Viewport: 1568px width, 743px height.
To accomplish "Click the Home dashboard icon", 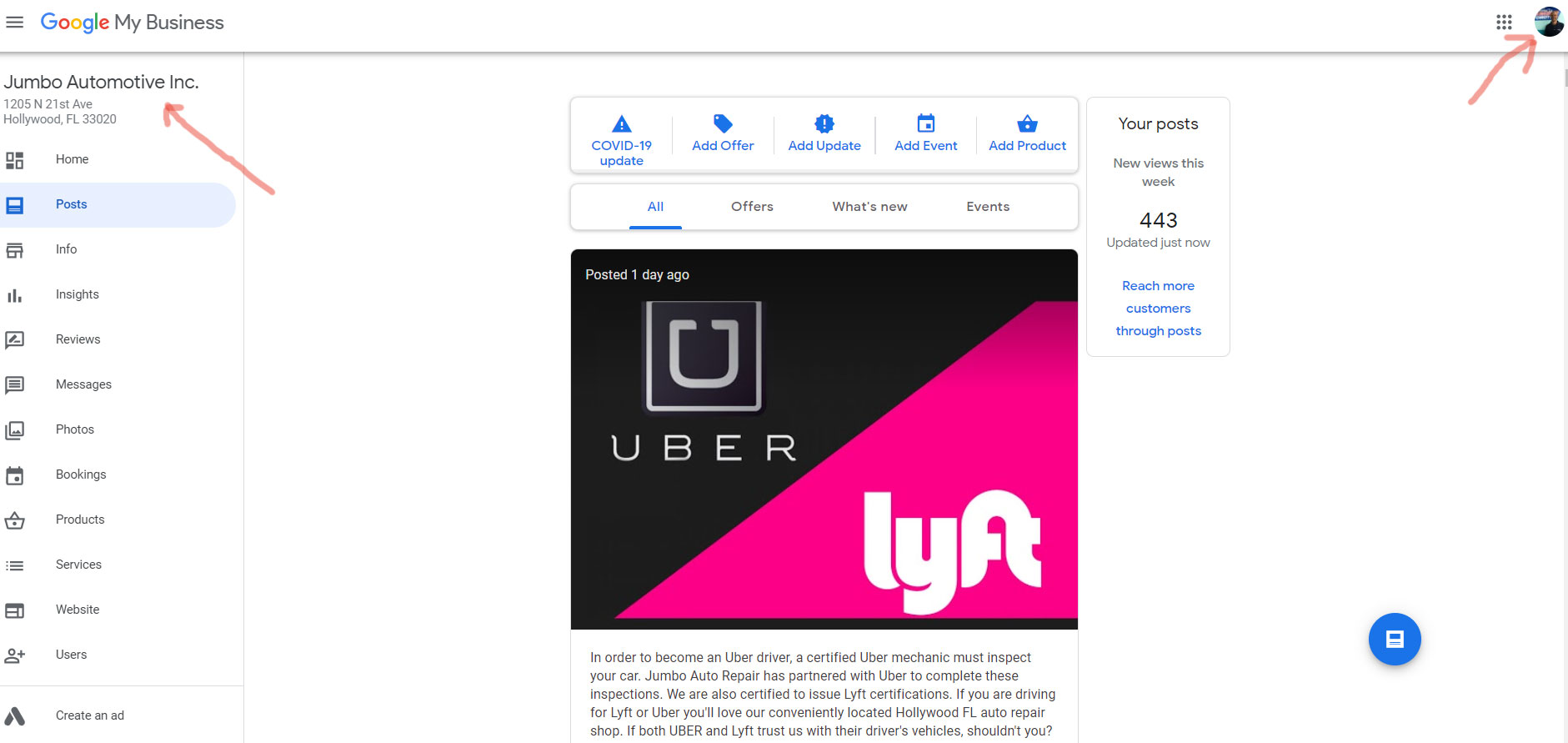I will coord(15,160).
